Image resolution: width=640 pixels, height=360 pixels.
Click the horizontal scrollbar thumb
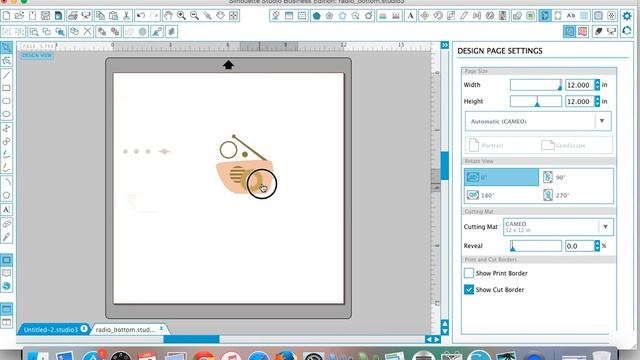pyautogui.click(x=191, y=339)
